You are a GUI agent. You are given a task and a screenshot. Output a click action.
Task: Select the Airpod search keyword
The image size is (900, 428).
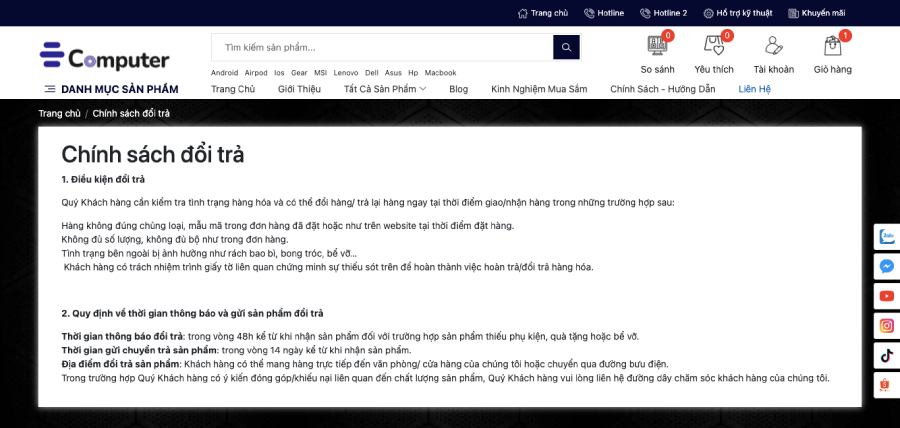point(256,73)
